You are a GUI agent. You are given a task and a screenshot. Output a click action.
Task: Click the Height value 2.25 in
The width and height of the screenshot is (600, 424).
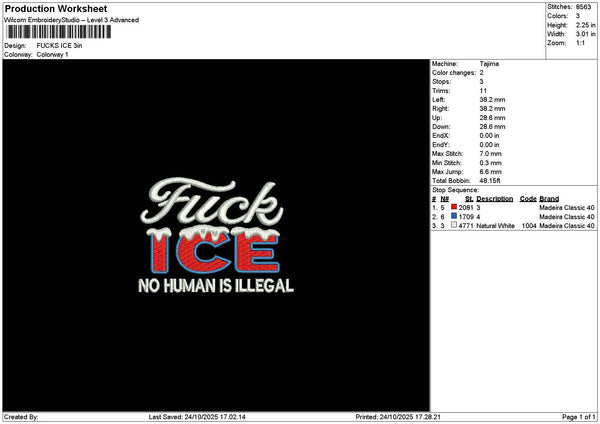[585, 25]
